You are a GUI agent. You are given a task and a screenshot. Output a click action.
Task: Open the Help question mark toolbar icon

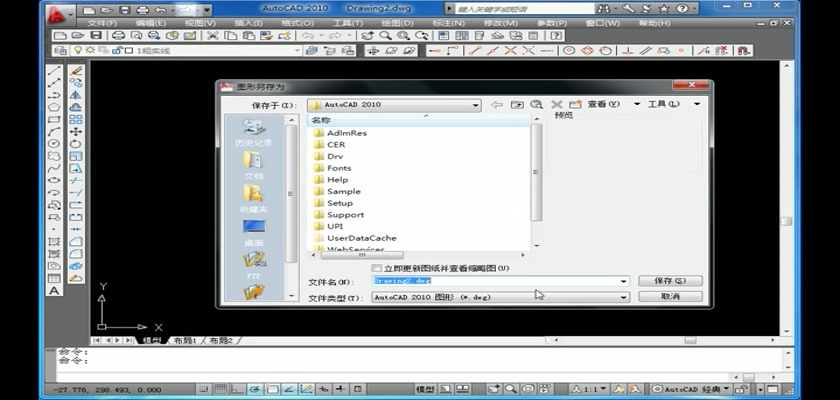pyautogui.click(x=557, y=35)
